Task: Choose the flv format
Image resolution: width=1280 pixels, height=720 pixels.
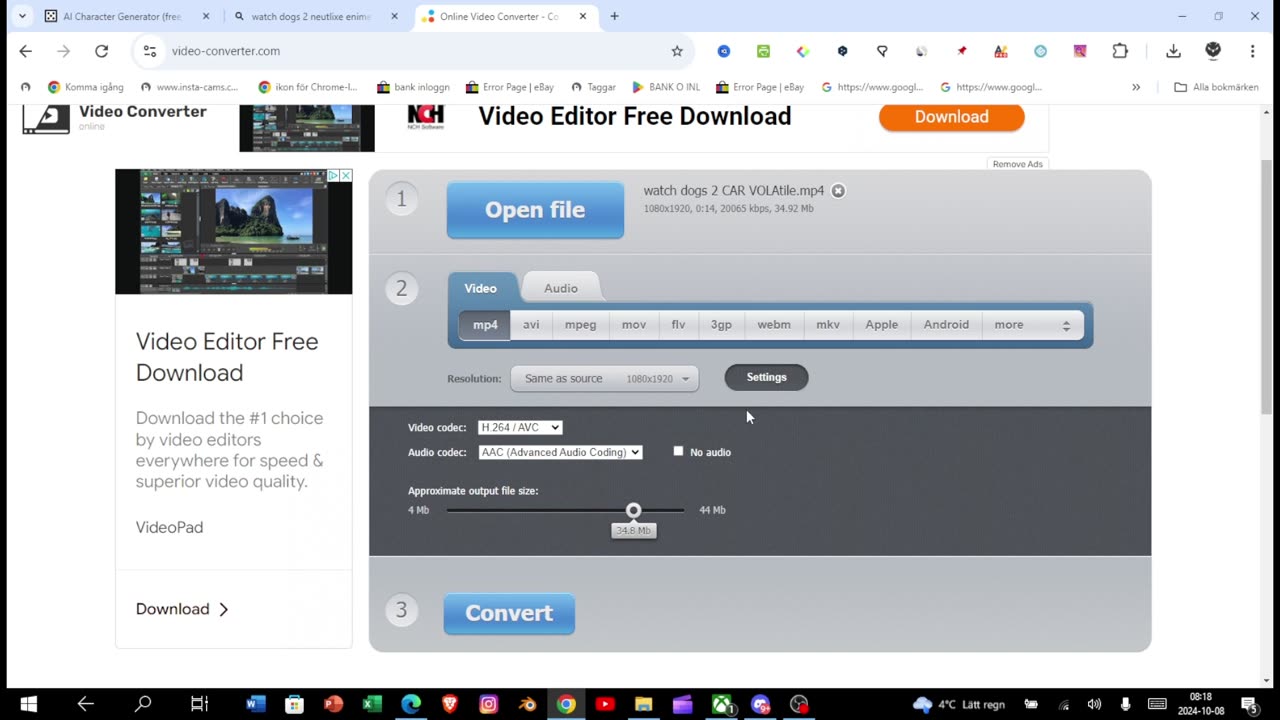Action: coord(678,325)
